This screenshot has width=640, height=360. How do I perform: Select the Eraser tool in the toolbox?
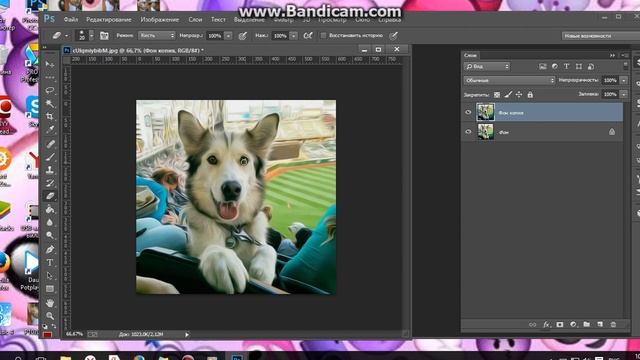(x=50, y=196)
